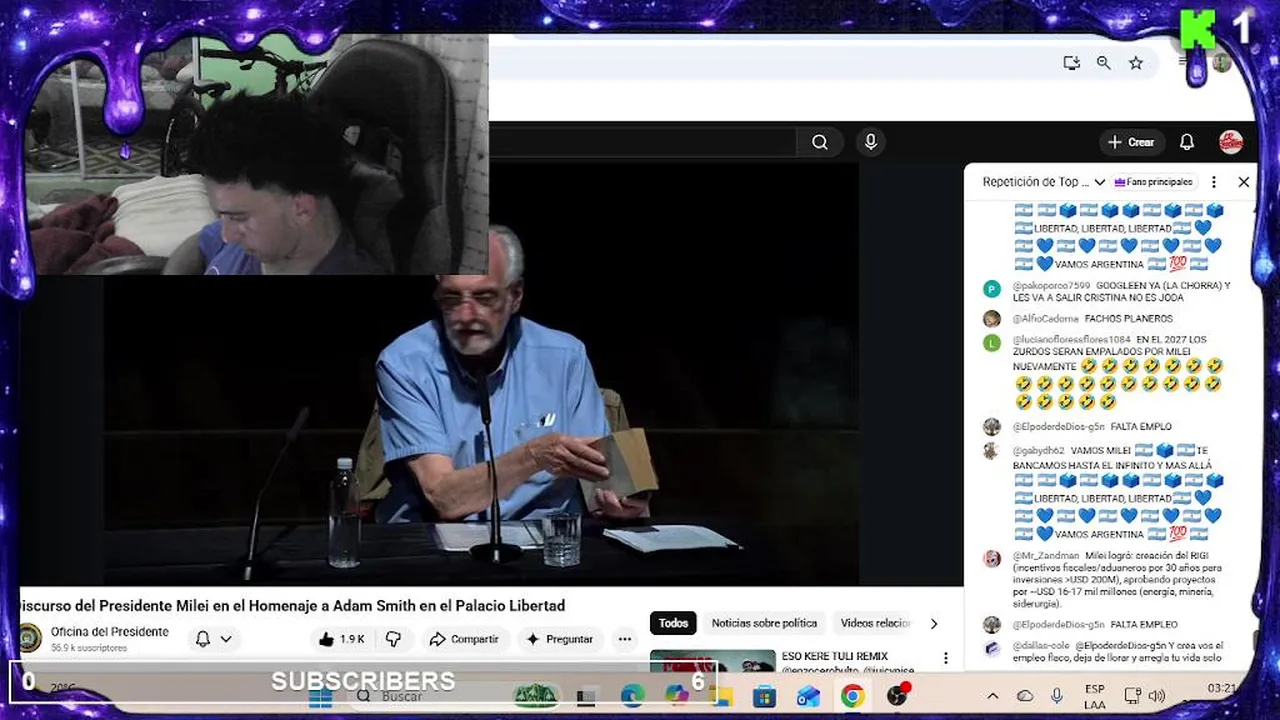The image size is (1280, 720).
Task: Open the Oficina del Presidente channel link
Action: coord(110,632)
